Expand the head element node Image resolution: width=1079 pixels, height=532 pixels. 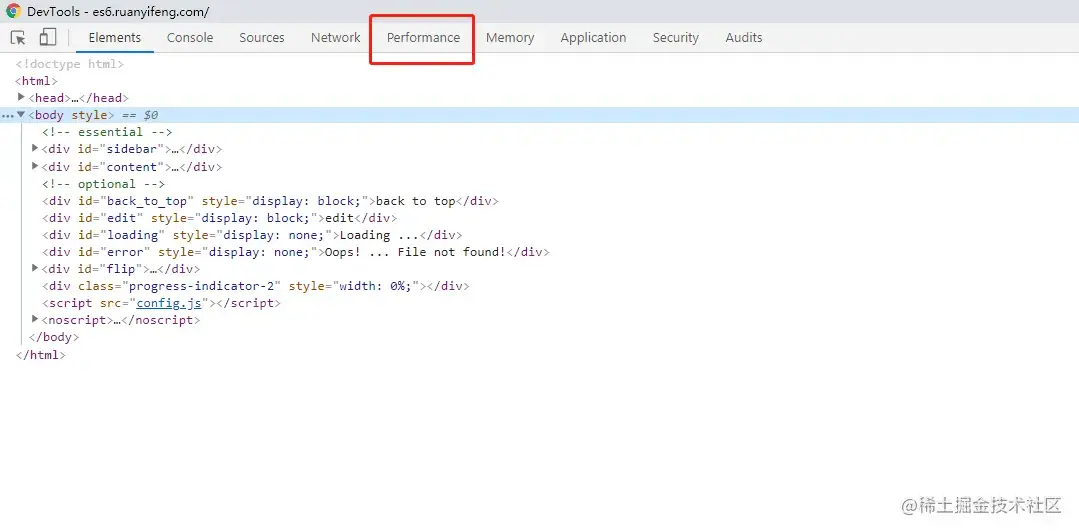coord(21,97)
